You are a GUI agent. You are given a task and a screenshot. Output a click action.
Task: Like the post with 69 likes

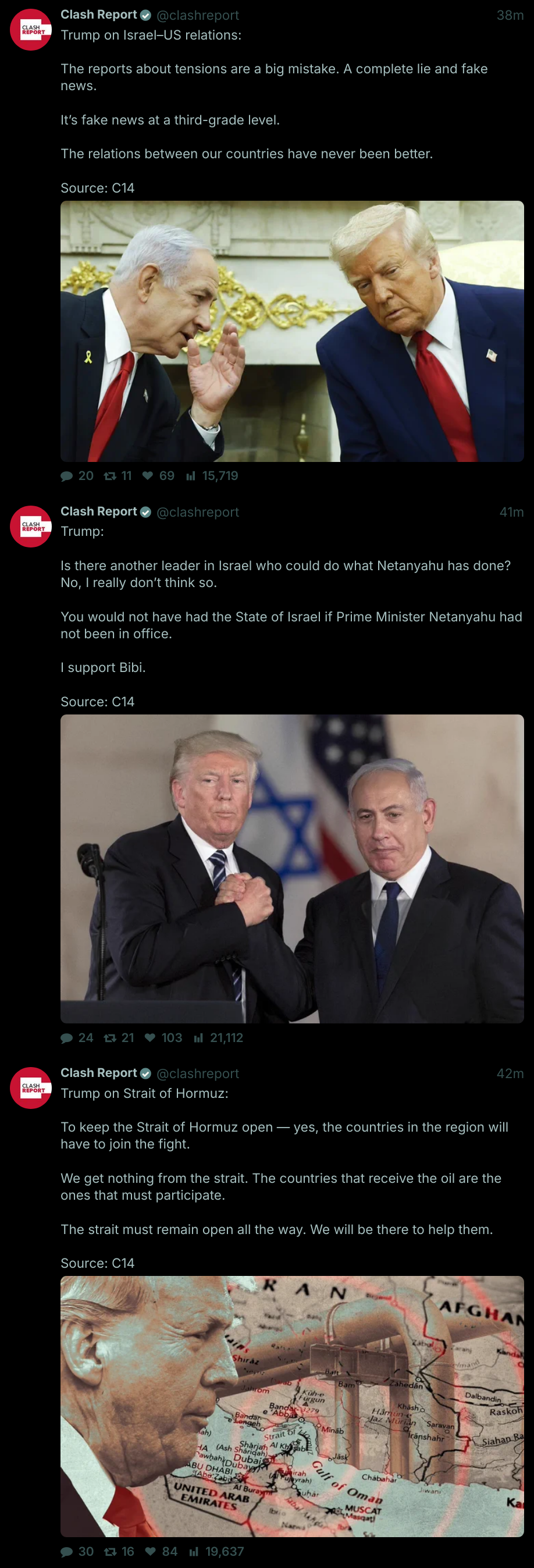pyautogui.click(x=148, y=476)
